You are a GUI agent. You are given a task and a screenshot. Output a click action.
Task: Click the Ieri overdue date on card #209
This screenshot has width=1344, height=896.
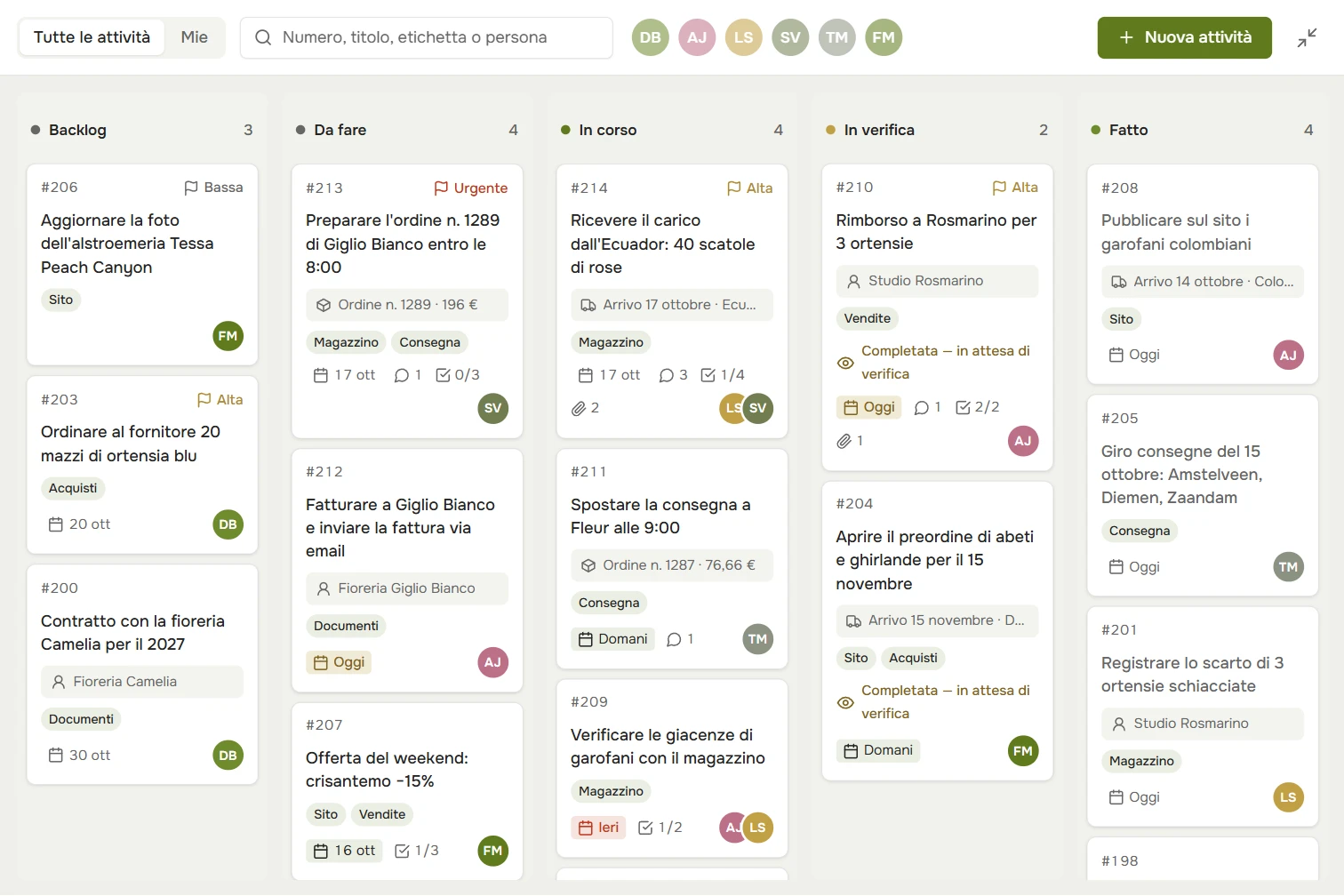click(x=598, y=828)
